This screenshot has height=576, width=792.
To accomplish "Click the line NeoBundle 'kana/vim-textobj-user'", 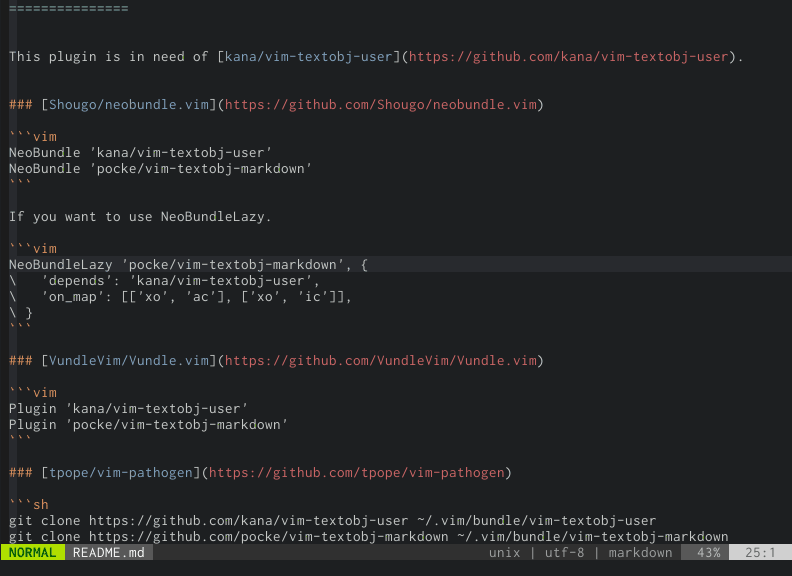I will point(140,153).
